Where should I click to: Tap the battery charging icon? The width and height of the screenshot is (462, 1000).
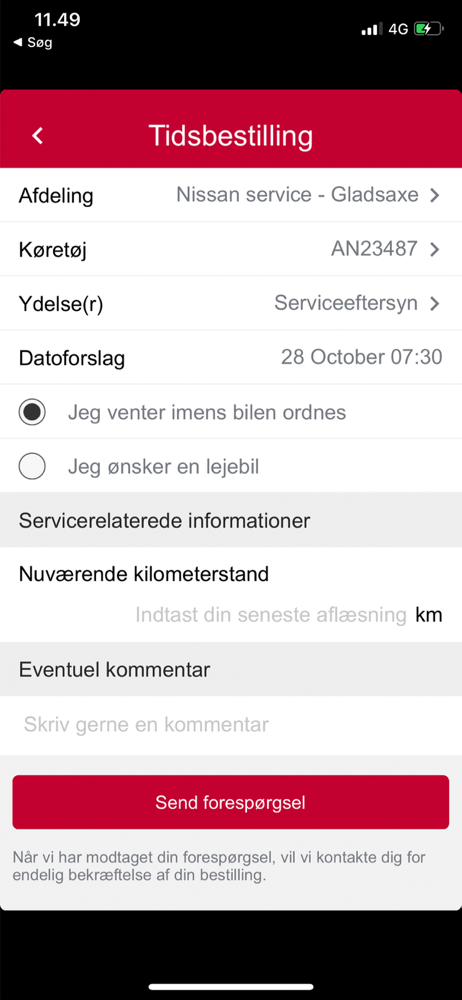(428, 29)
